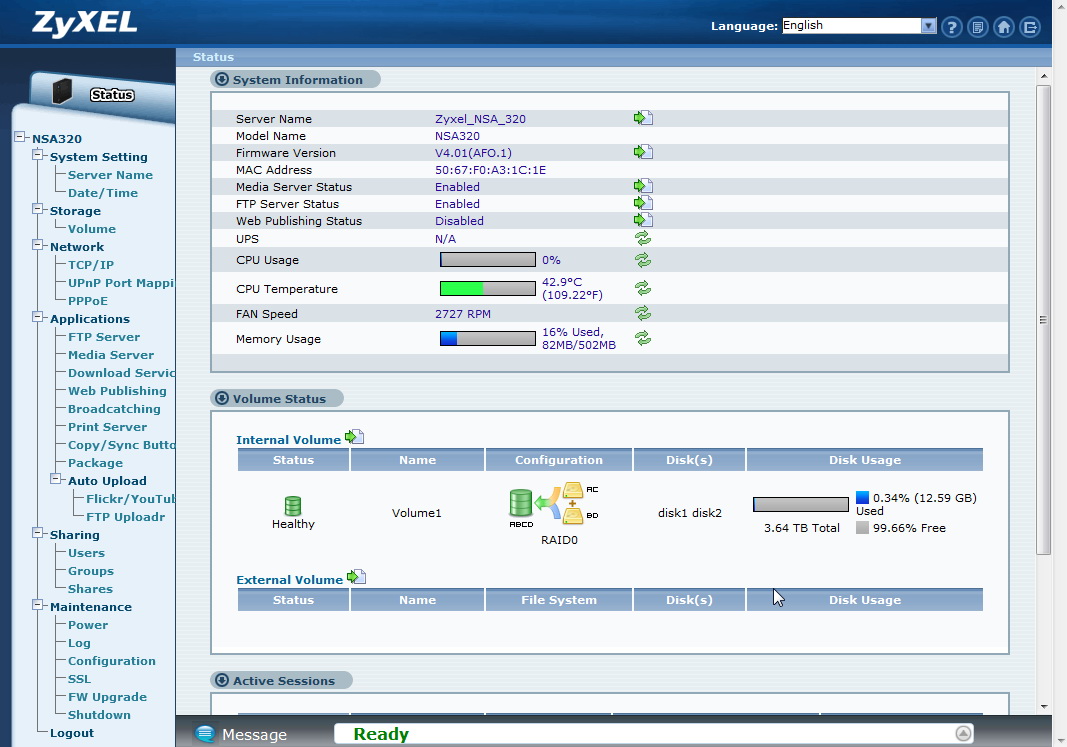Open TCP/IP network settings

91,265
